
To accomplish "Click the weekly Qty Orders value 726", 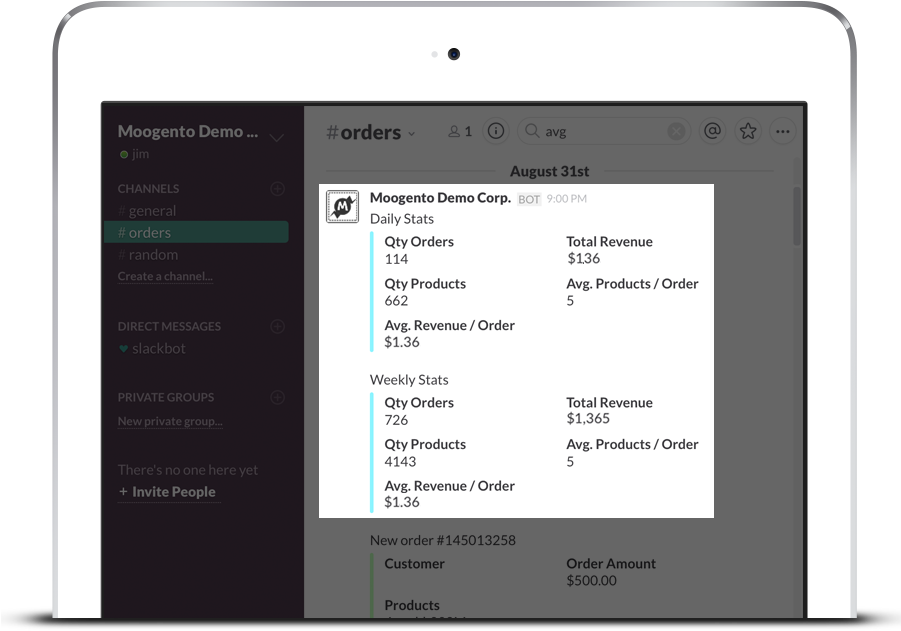I will [396, 420].
